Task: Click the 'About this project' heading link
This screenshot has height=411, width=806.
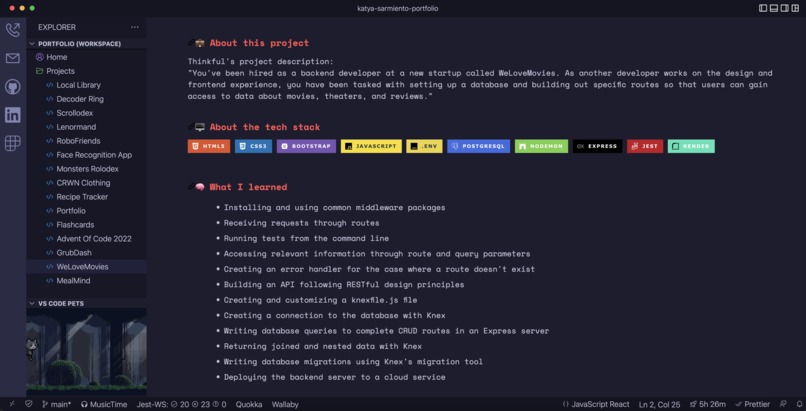Action: coord(259,43)
